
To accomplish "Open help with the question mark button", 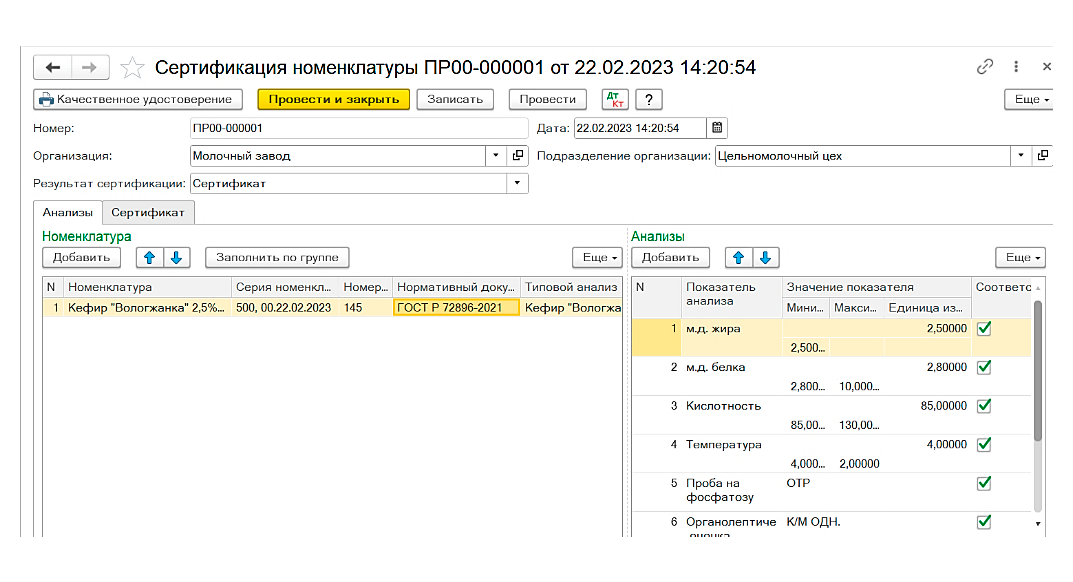I will tap(649, 99).
